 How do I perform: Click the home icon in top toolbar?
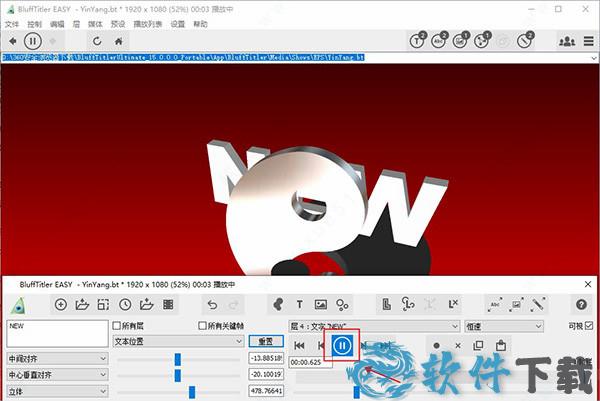click(x=119, y=41)
